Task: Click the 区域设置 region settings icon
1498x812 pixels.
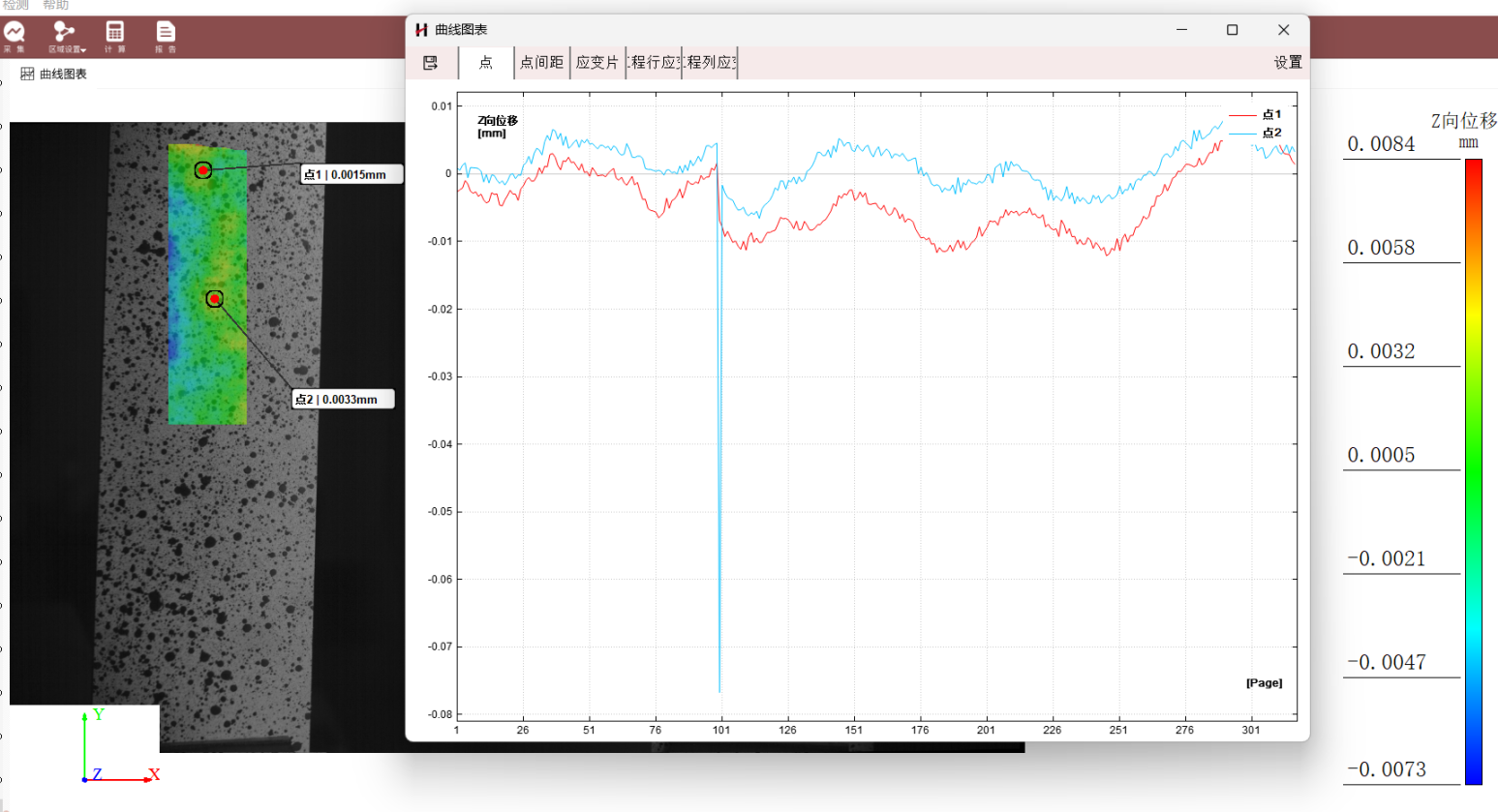Action: [64, 33]
